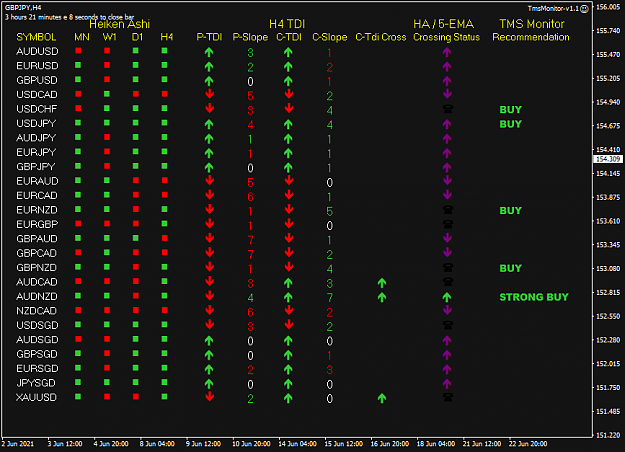Screen dimensions: 625x452
Task: Click the 154.309 current price marker
Action: pyautogui.click(x=608, y=159)
